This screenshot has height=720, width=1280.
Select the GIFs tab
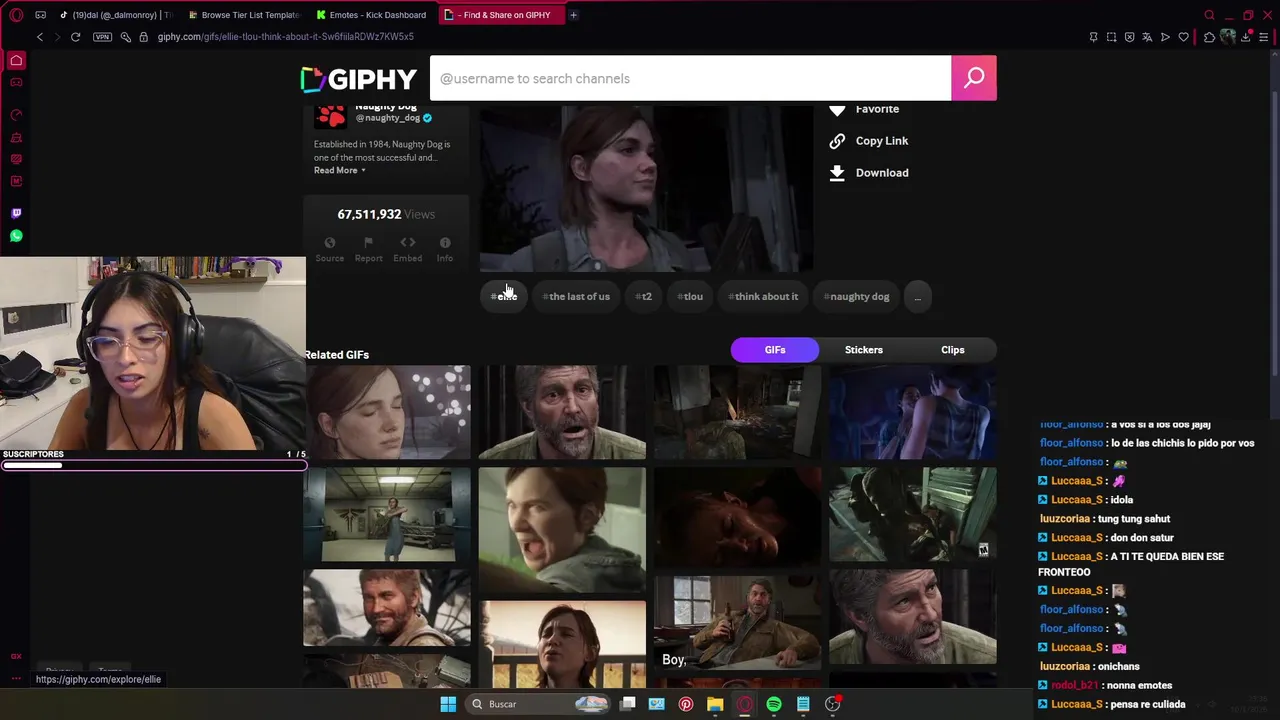tap(775, 350)
